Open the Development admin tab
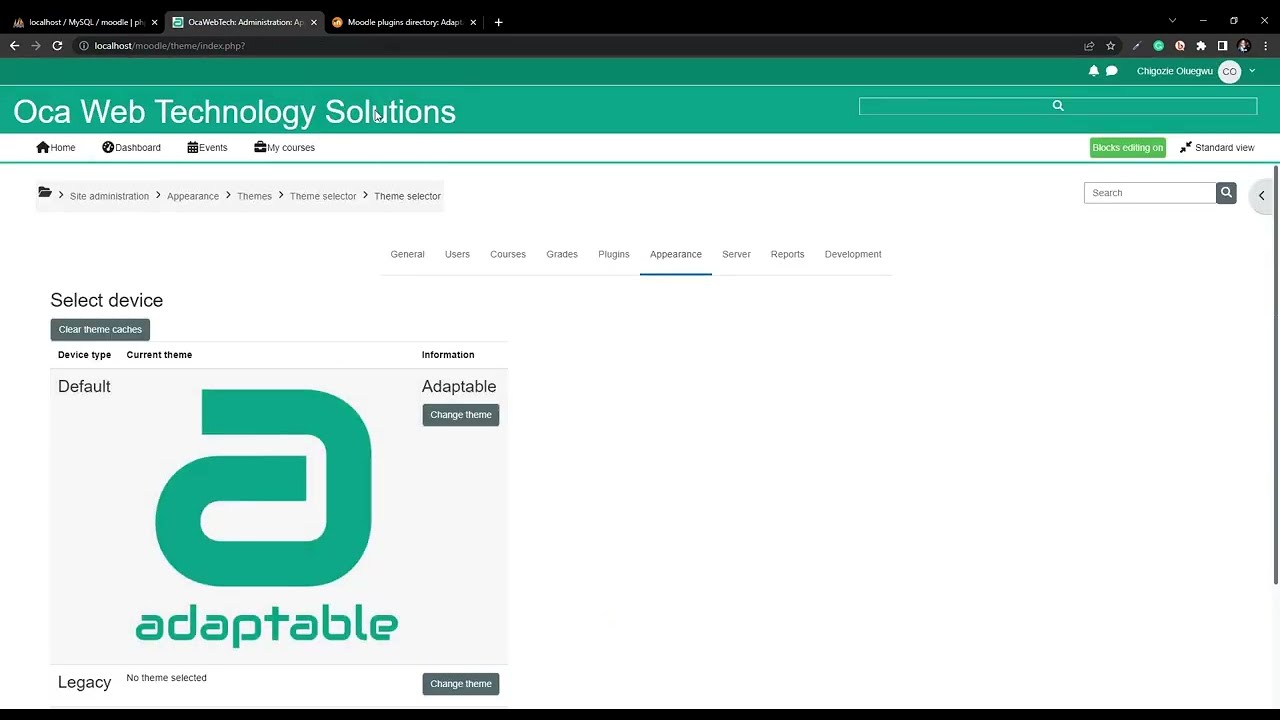1280x720 pixels. click(x=853, y=254)
